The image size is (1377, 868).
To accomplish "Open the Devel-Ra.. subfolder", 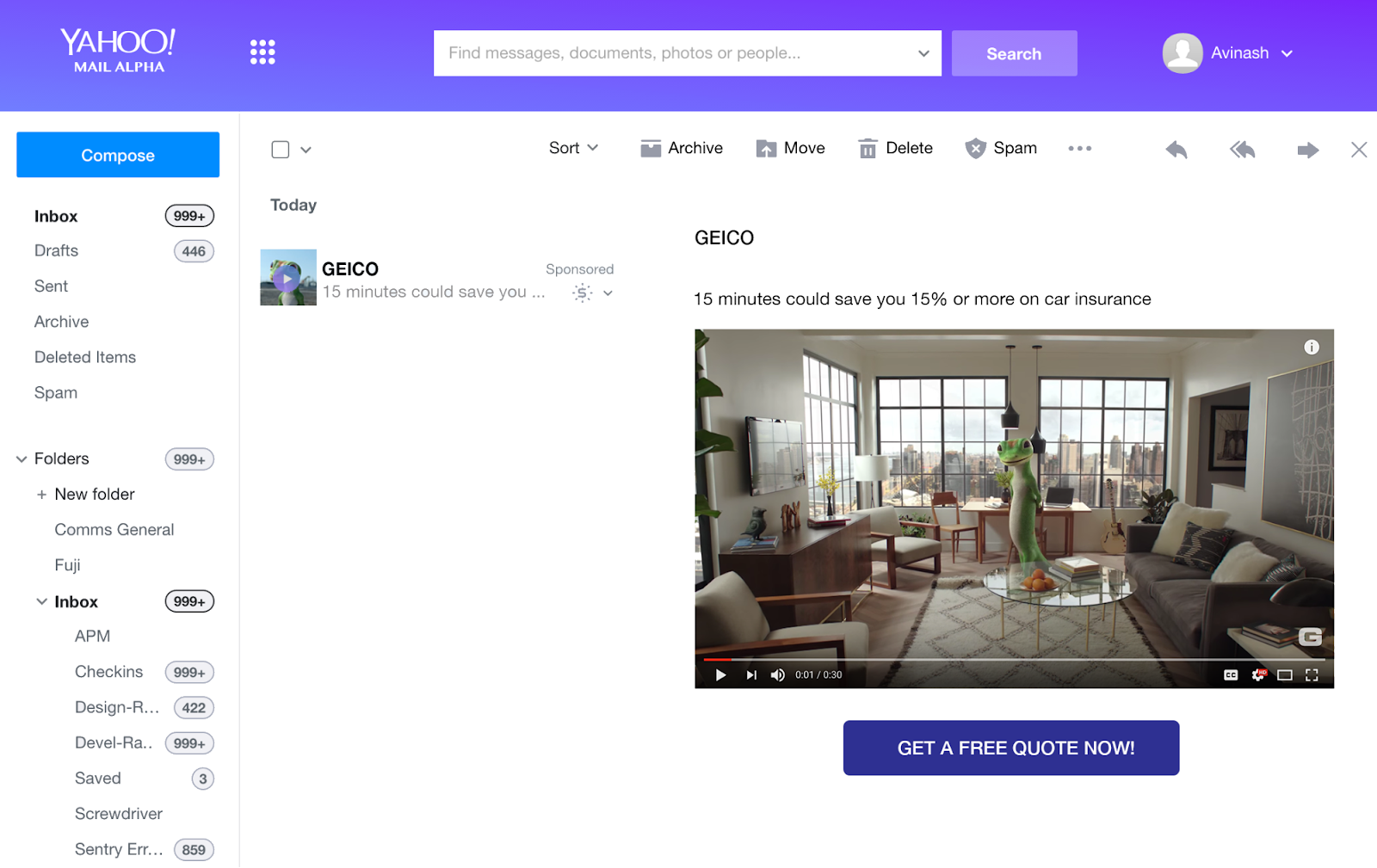I will [114, 743].
